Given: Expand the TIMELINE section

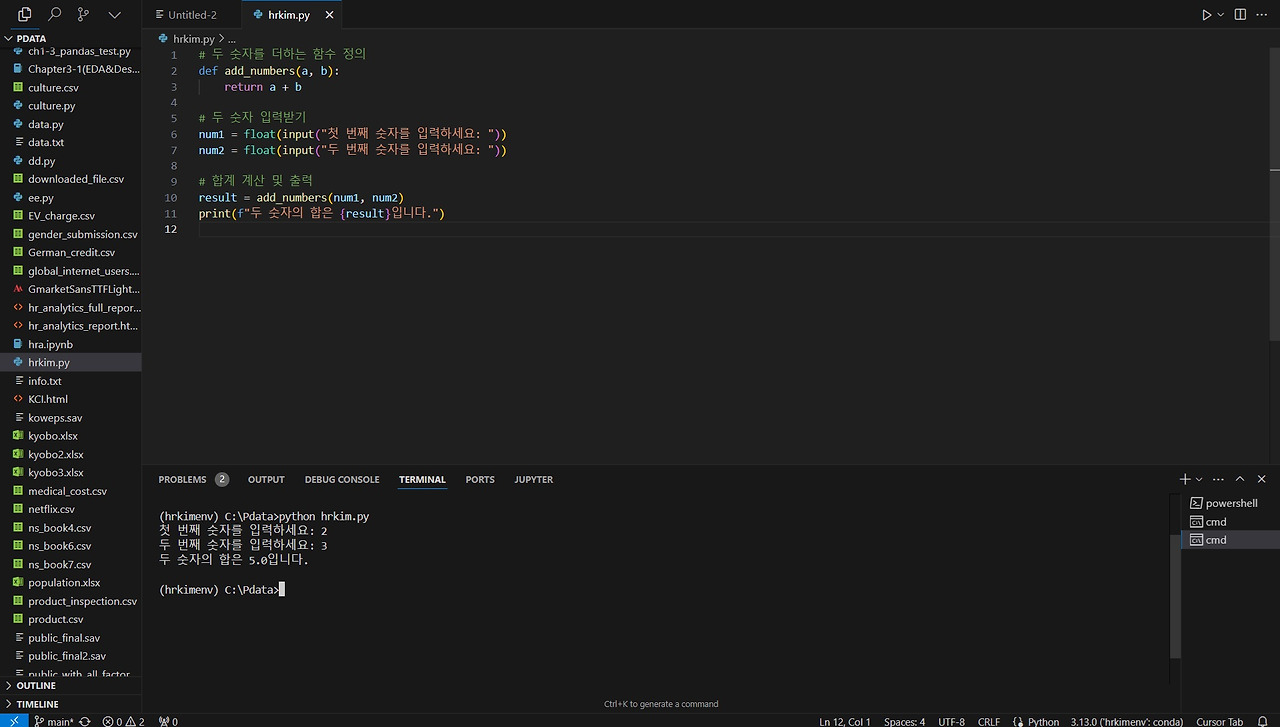Looking at the screenshot, I should click(x=71, y=704).
